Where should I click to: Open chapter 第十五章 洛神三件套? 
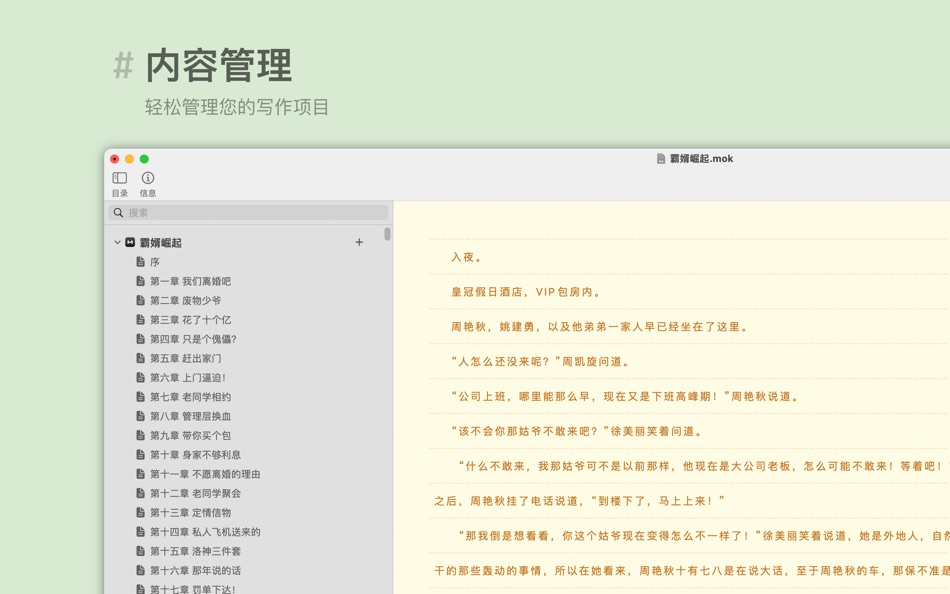195,551
